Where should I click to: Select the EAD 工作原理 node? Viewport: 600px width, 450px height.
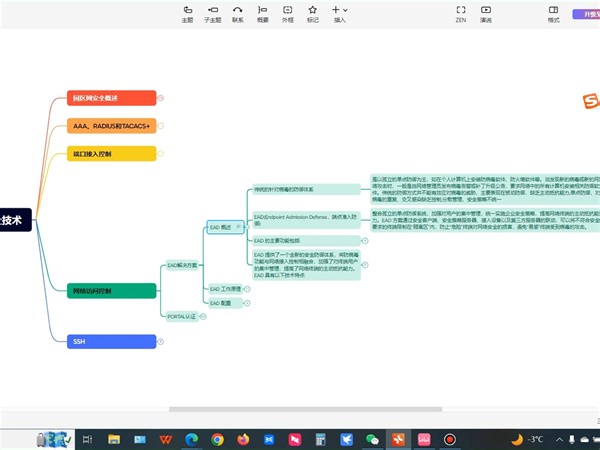point(225,289)
